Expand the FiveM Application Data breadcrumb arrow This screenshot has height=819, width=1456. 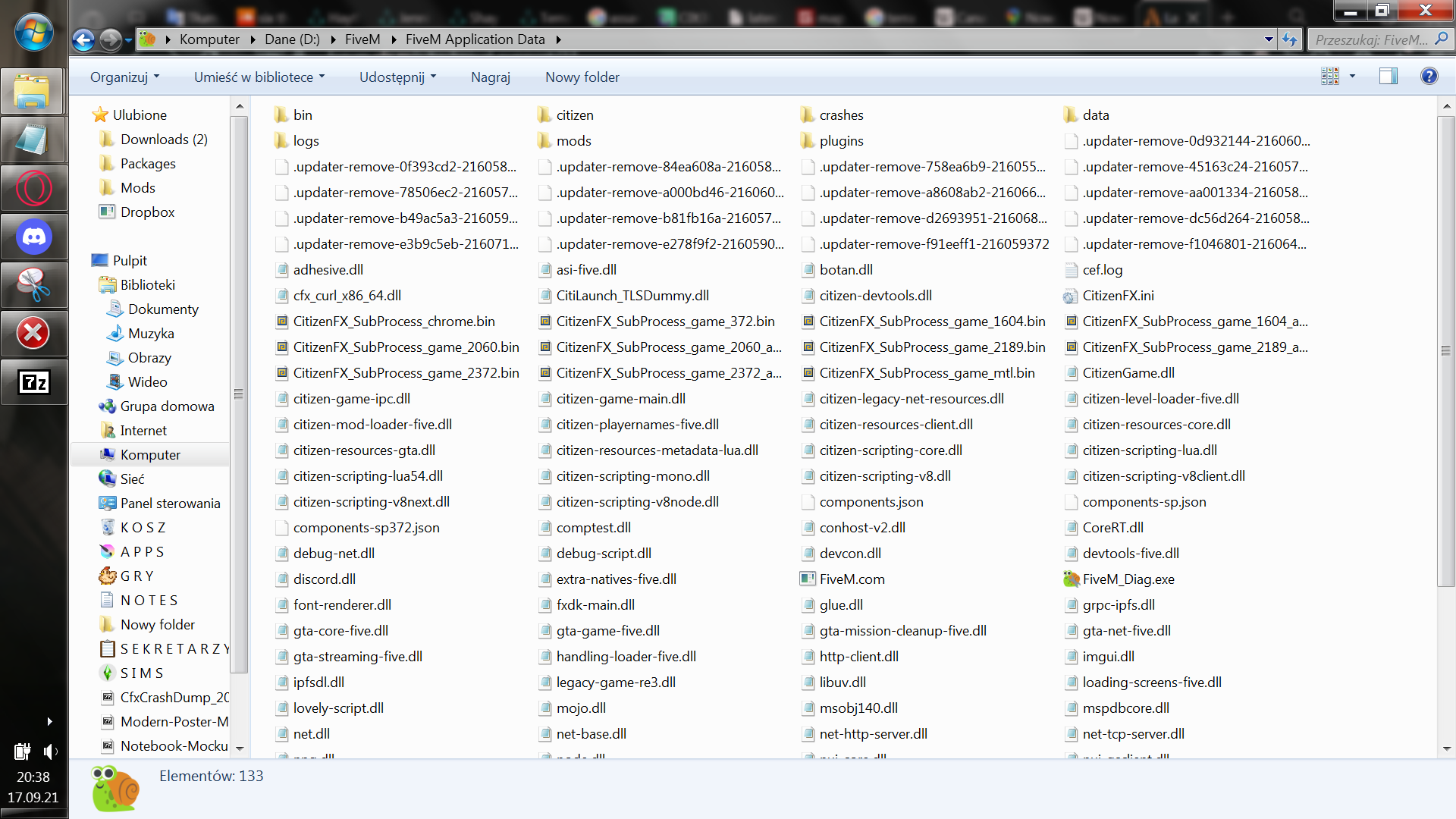point(558,39)
